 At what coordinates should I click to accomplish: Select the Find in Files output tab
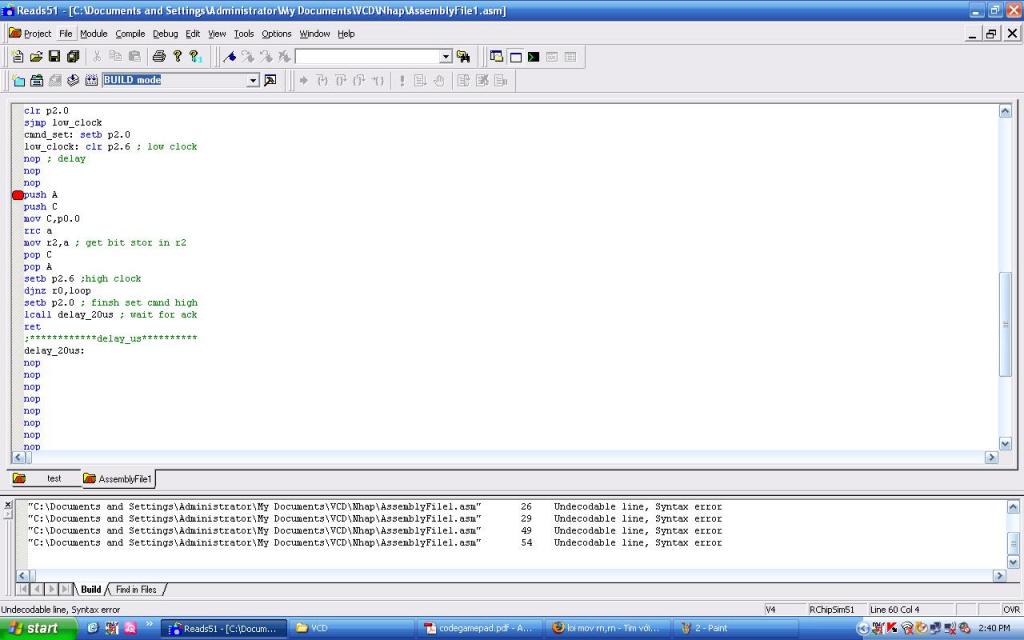point(136,589)
